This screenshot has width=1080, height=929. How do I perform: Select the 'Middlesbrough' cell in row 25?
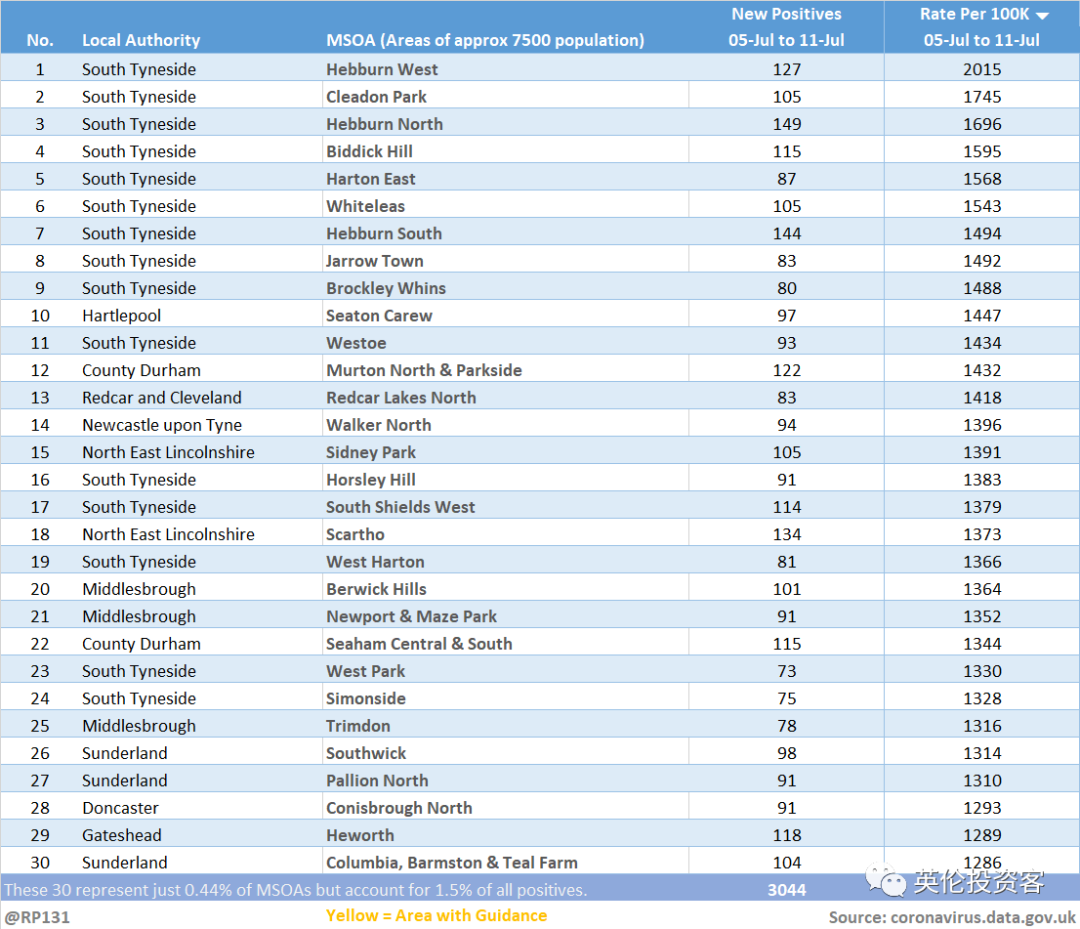point(138,726)
